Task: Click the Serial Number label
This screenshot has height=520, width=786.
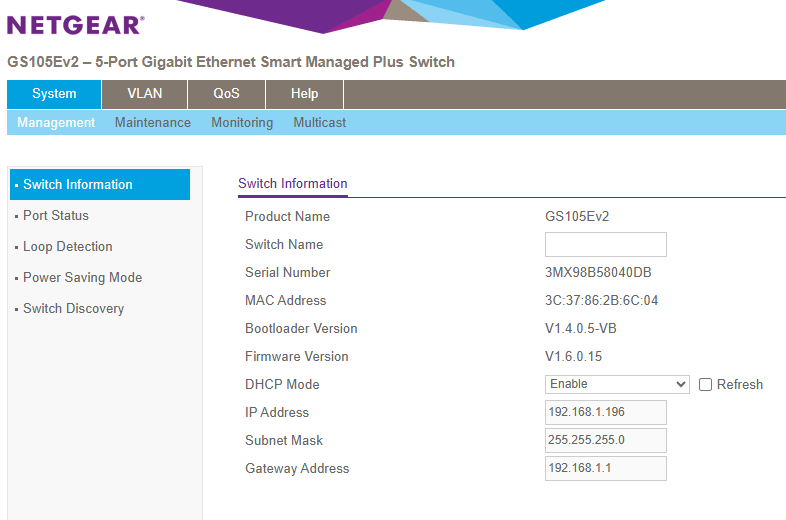Action: tap(288, 272)
